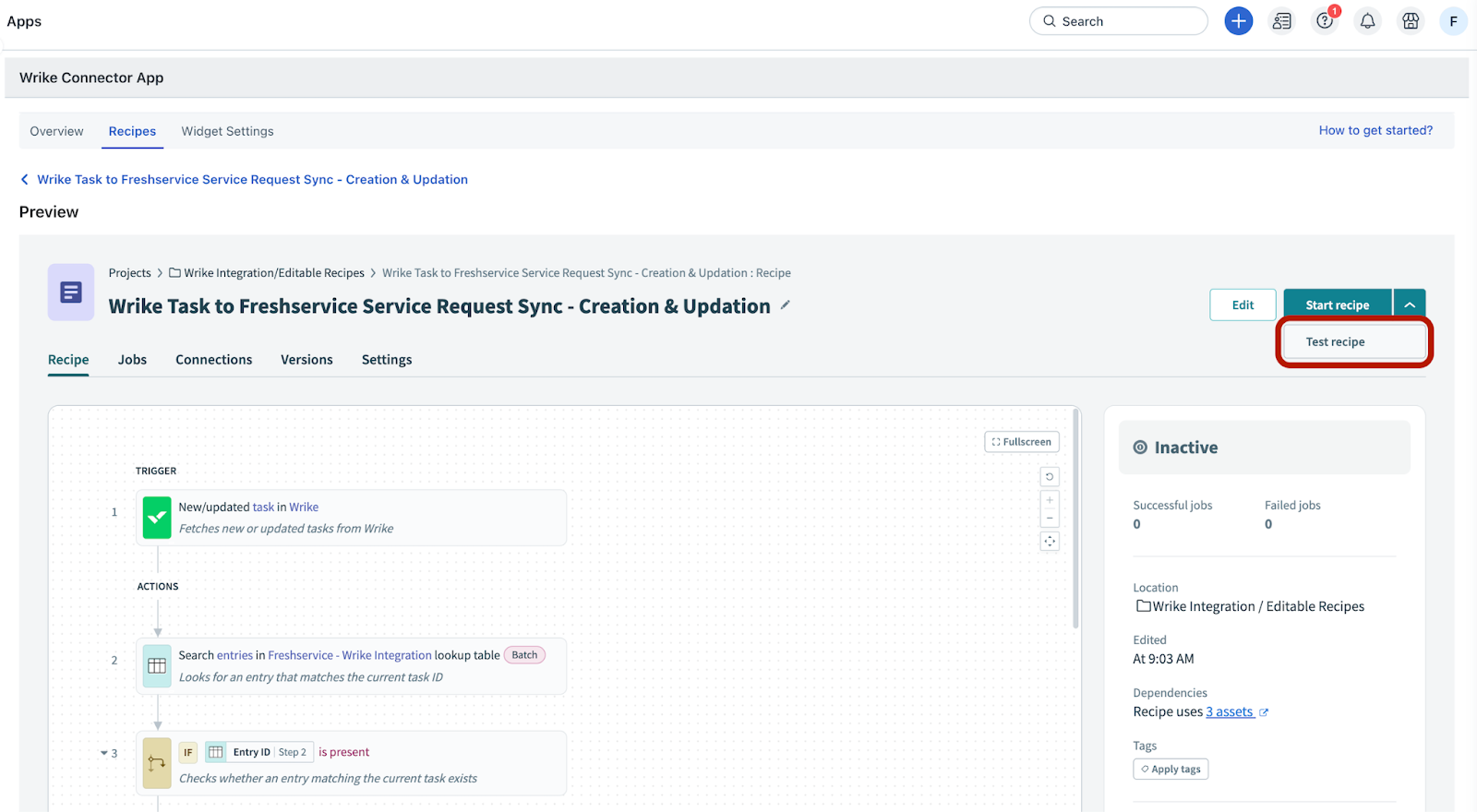
Task: Select the New/updated task in Wrike trigger step
Action: tap(351, 518)
